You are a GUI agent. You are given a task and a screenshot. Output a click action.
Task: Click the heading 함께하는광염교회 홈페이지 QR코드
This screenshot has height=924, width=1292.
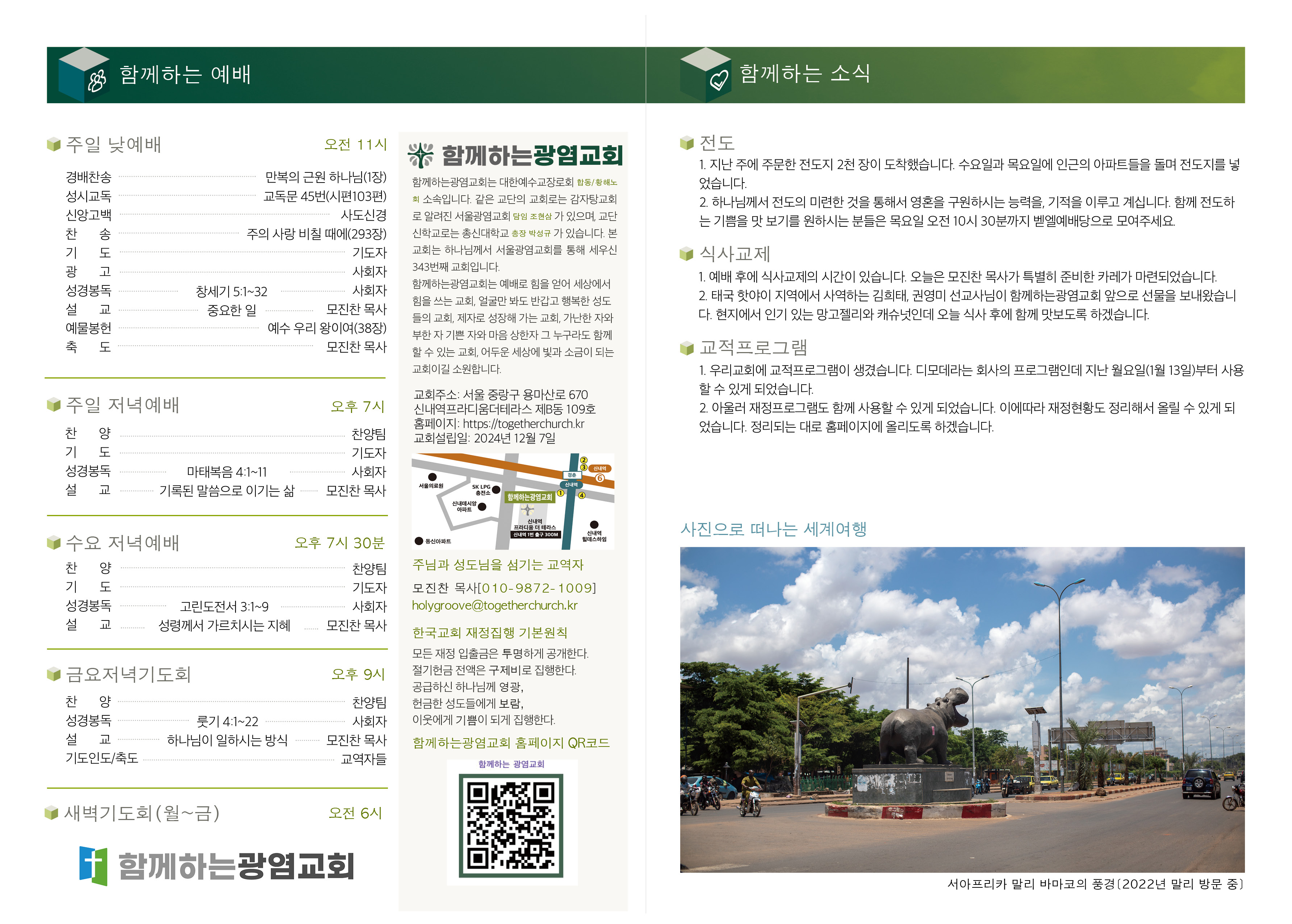click(511, 743)
